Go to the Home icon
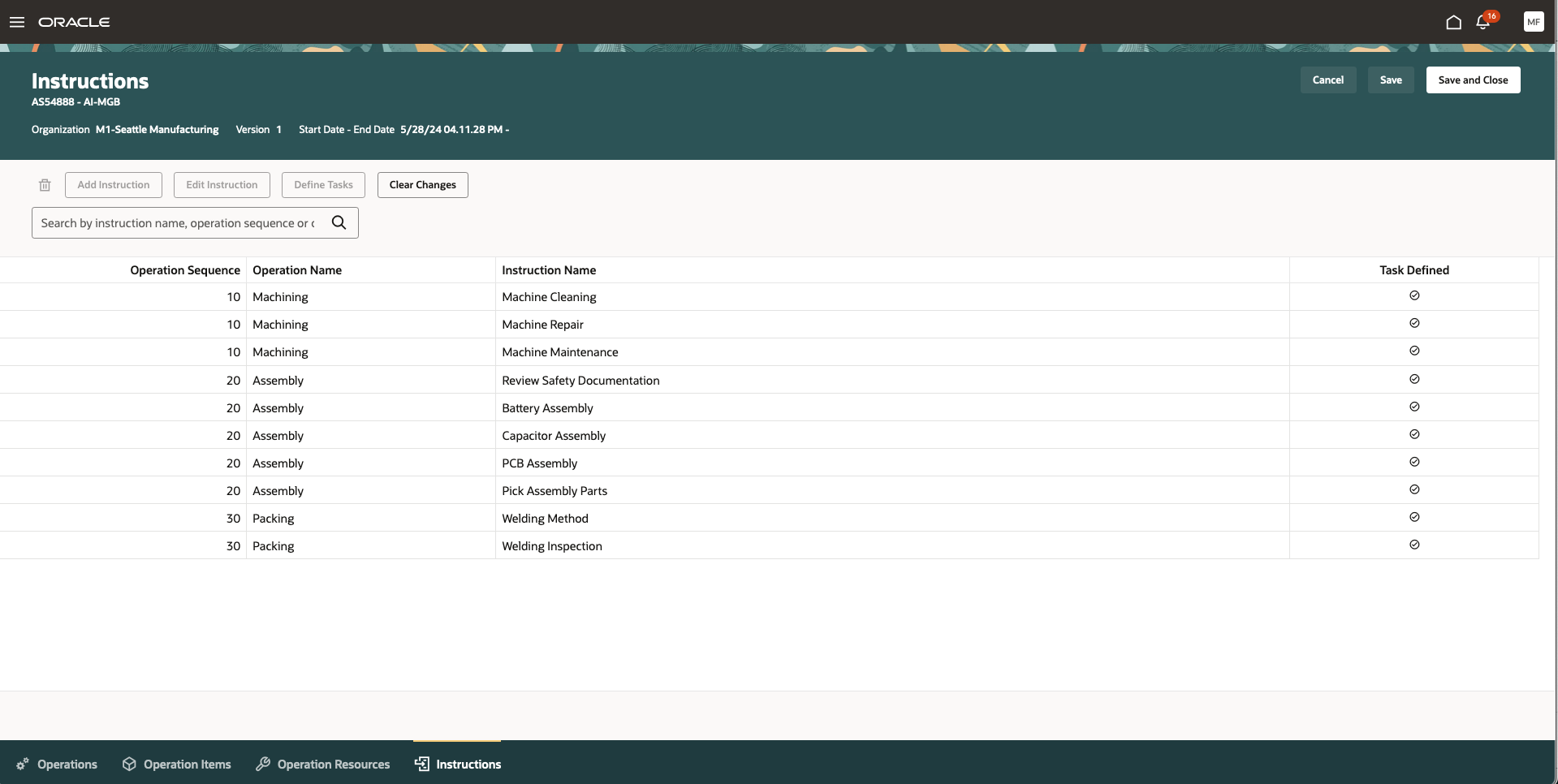This screenshot has height=784, width=1558. [1453, 22]
